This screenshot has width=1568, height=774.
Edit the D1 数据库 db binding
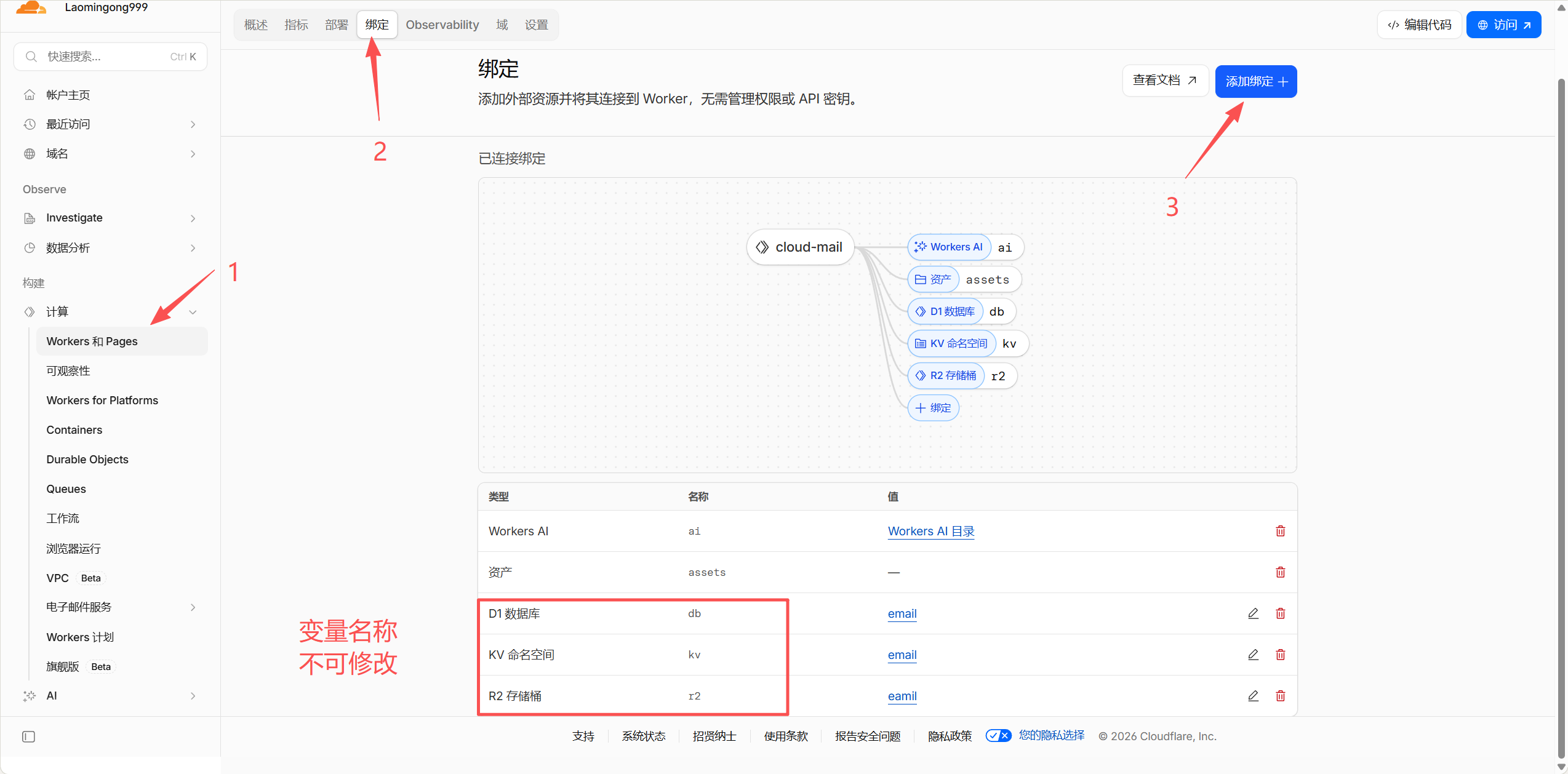click(1253, 613)
